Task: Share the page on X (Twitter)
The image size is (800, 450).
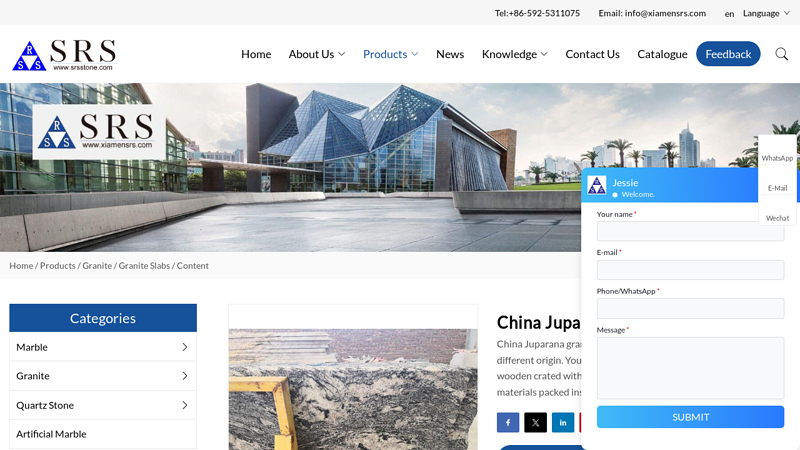Action: coord(535,423)
